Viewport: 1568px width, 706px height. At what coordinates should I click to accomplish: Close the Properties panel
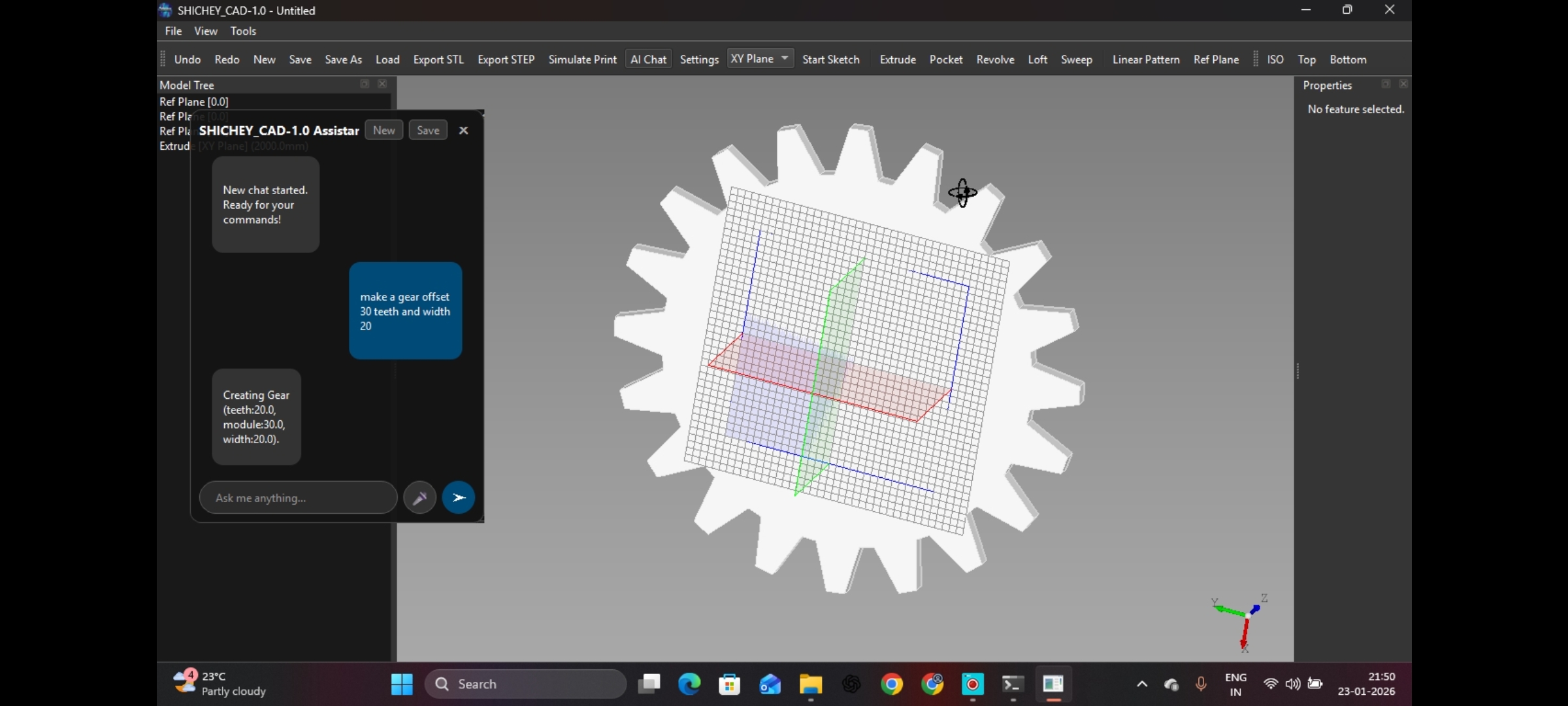1403,84
